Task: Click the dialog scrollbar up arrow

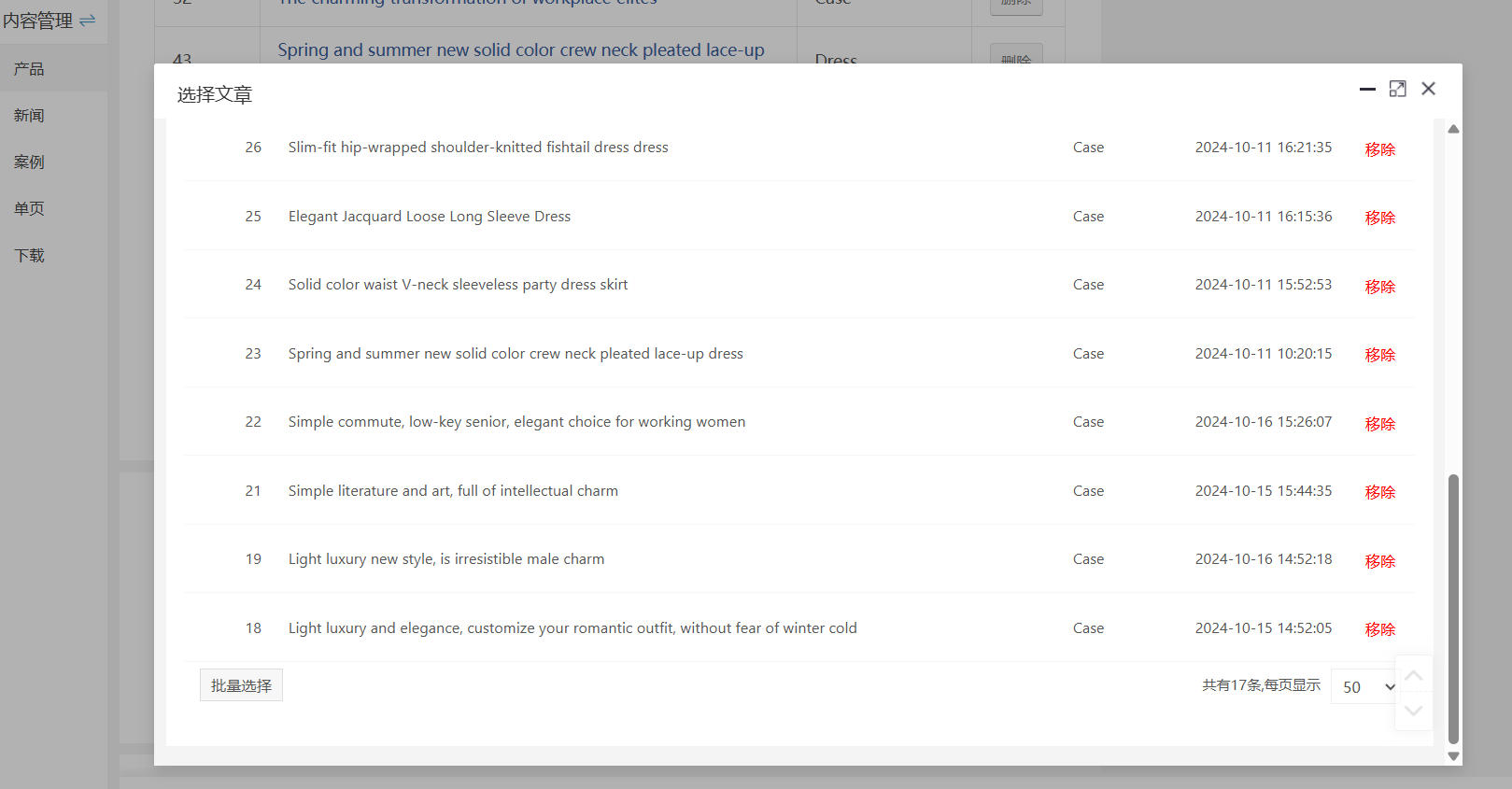Action: (1453, 129)
